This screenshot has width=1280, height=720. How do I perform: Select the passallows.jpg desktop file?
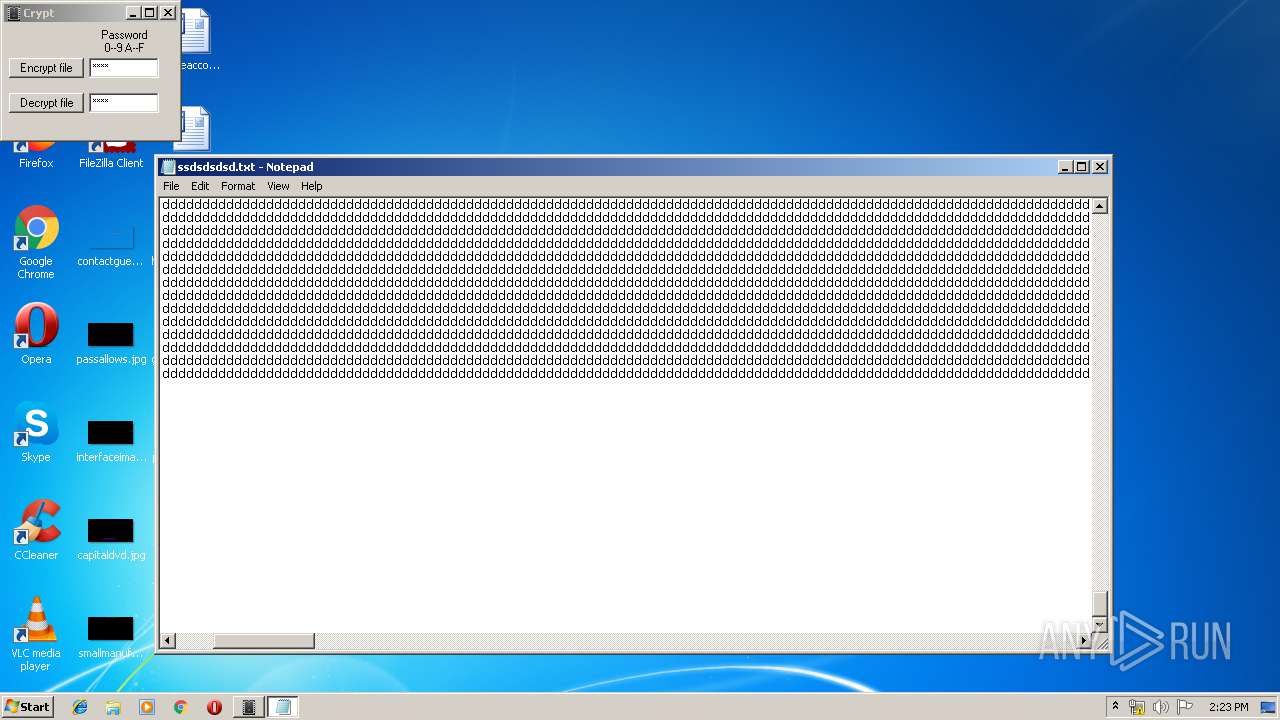111,343
